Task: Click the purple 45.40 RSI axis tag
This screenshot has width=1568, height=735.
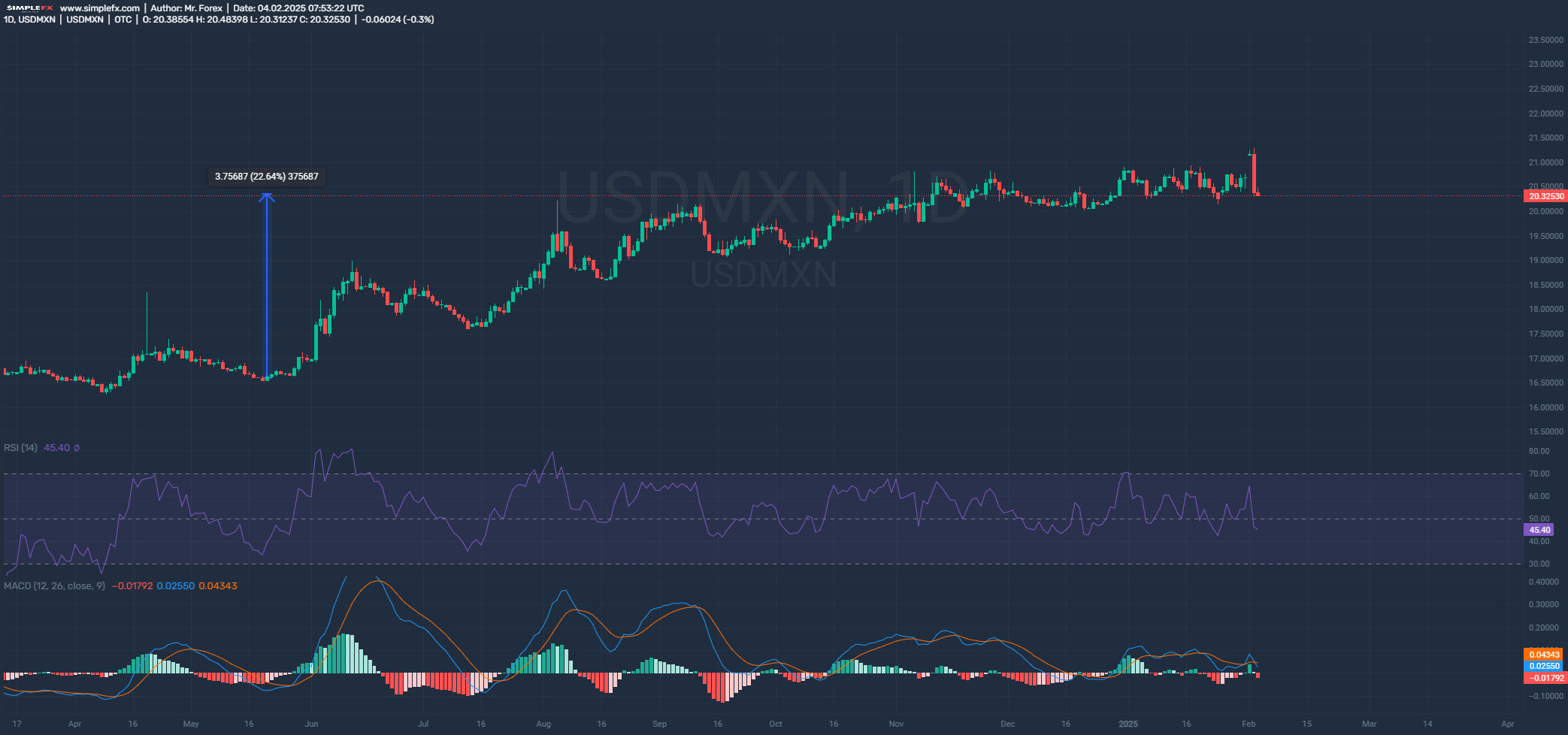Action: 1539,530
